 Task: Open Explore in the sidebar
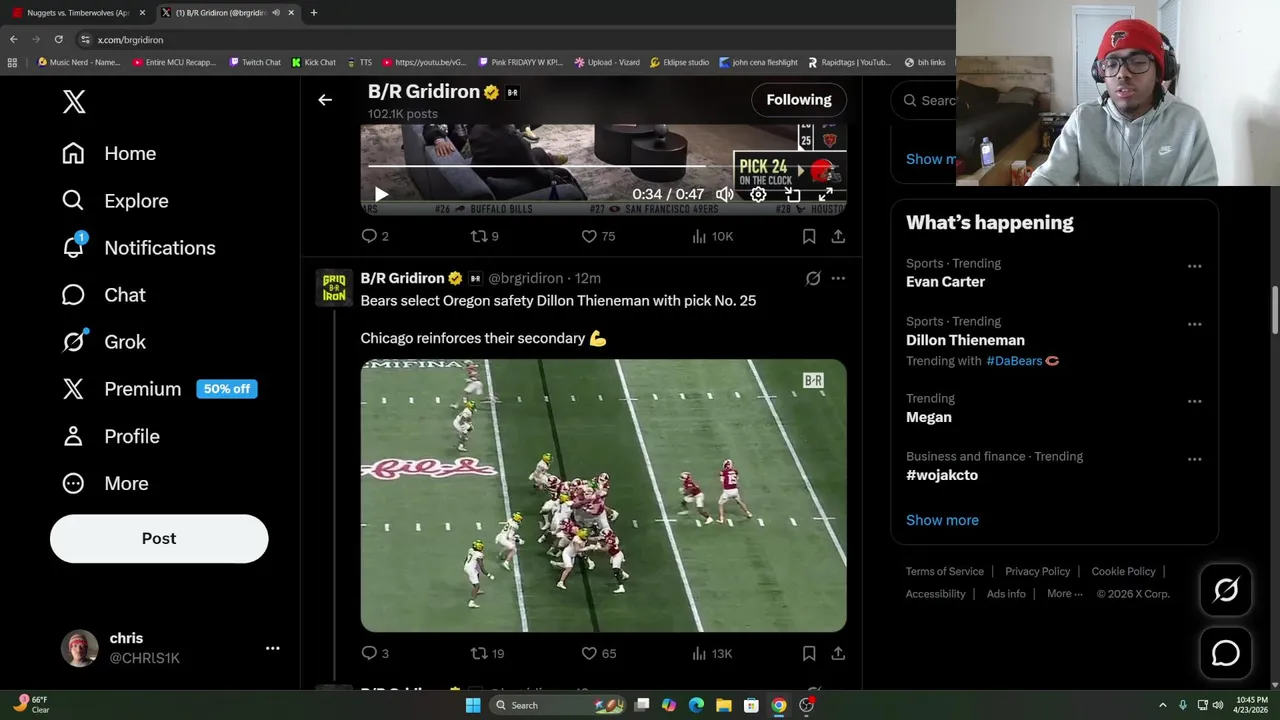pos(115,200)
